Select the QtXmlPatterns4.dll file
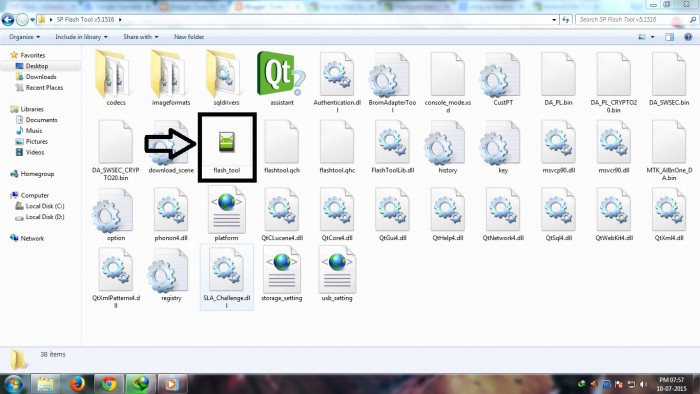Viewport: 700px width, 394px height. (x=116, y=278)
